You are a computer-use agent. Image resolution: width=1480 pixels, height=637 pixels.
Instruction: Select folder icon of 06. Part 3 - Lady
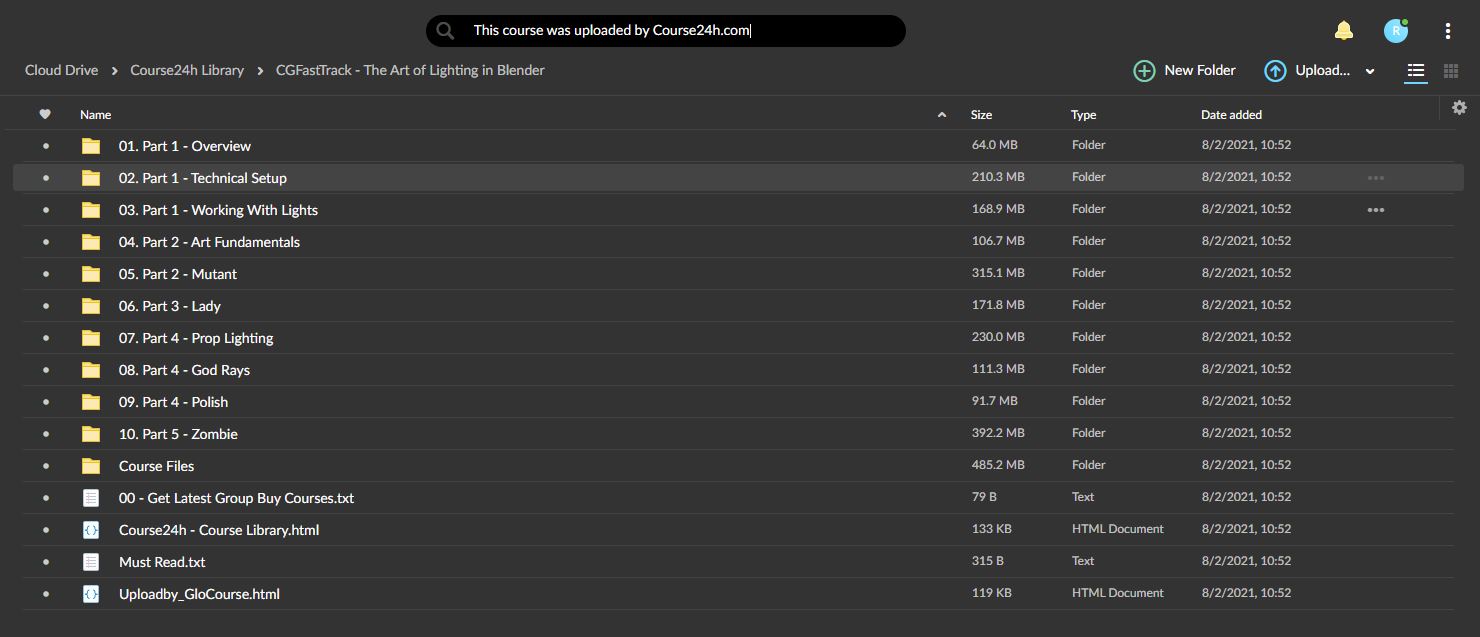click(x=91, y=306)
